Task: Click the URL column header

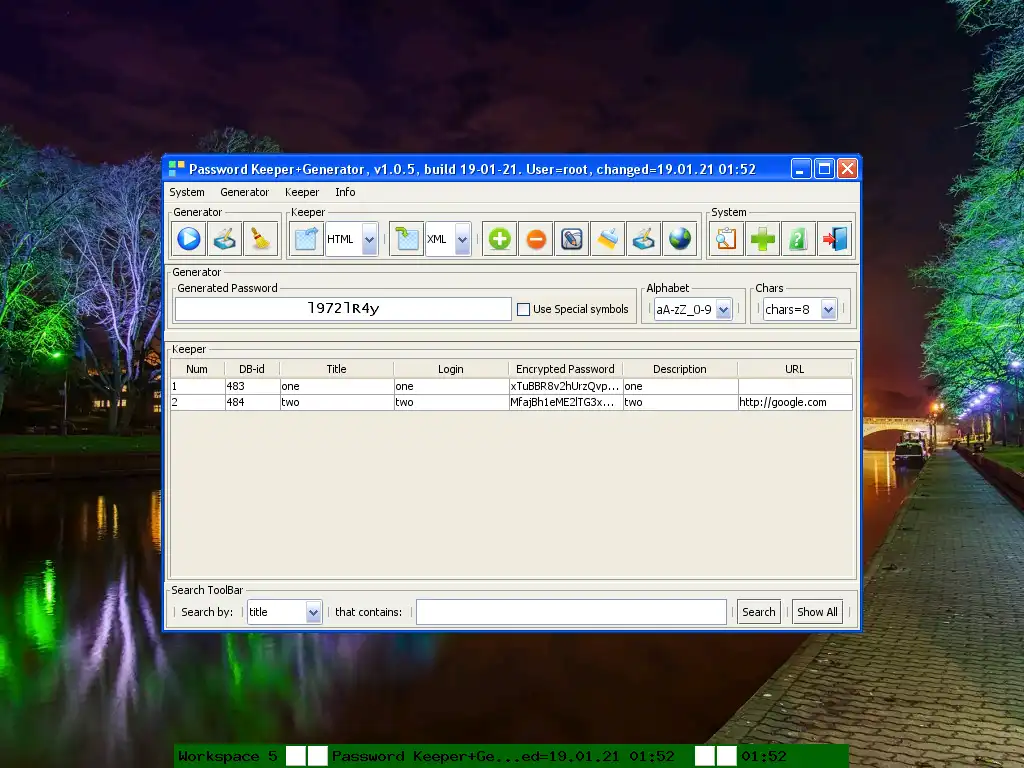Action: [795, 369]
